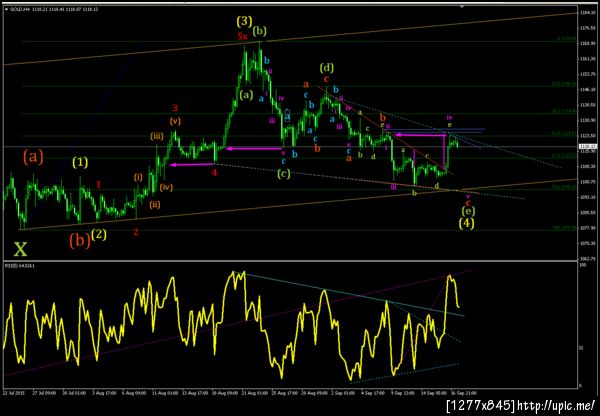This screenshot has height=416, width=600.
Task: Select the chart shift marker at top
Action: [462, 6]
